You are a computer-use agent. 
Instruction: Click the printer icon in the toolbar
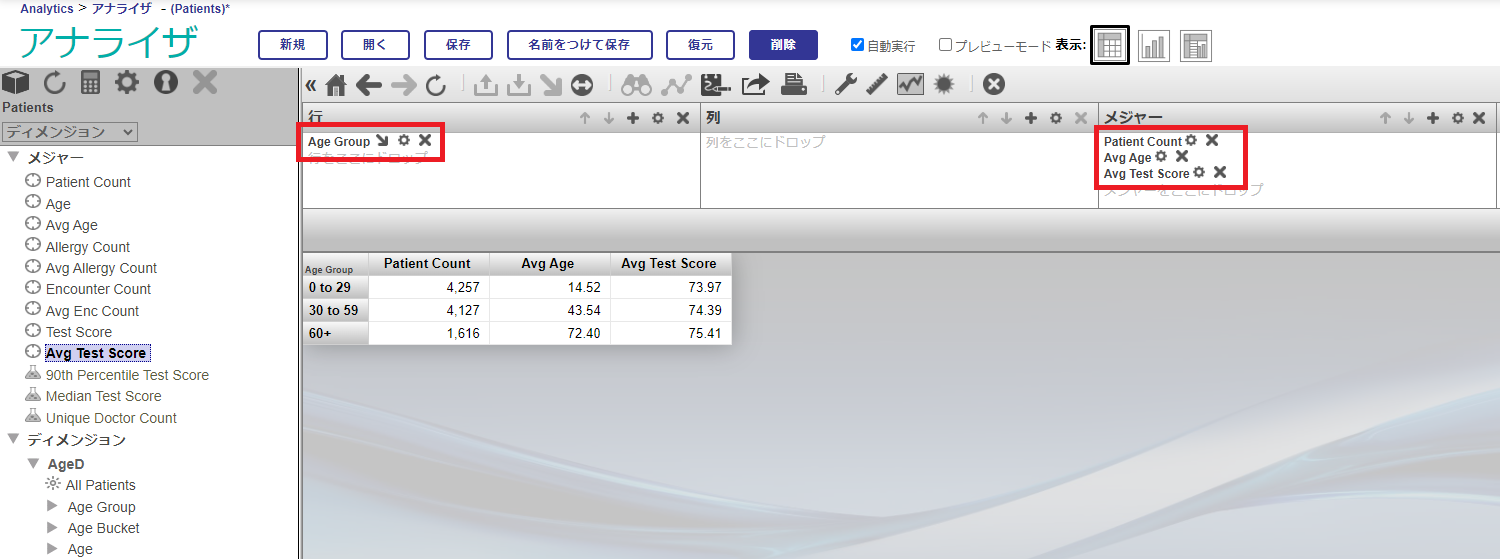pyautogui.click(x=794, y=85)
